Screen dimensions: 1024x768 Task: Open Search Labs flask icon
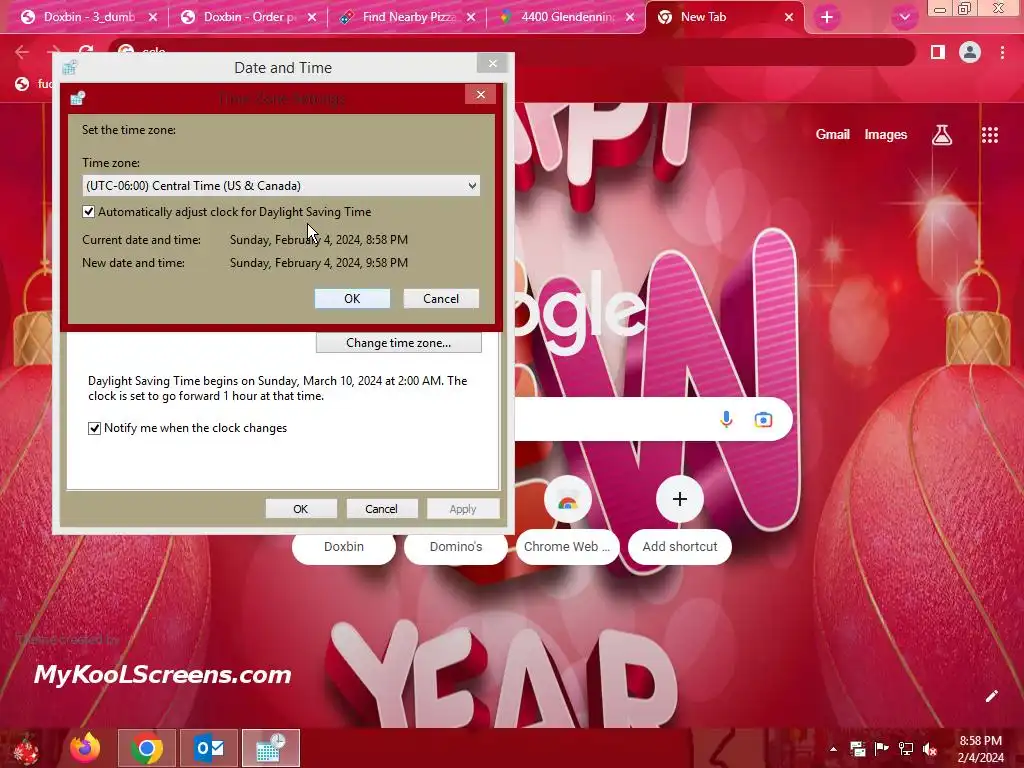942,135
